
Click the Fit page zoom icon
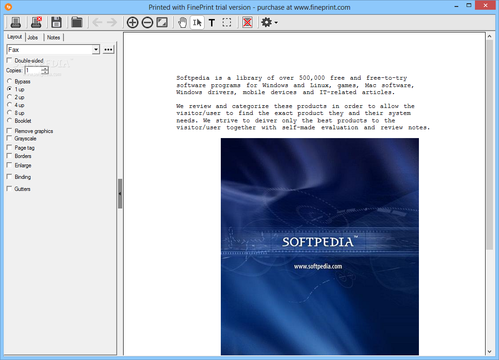click(162, 22)
